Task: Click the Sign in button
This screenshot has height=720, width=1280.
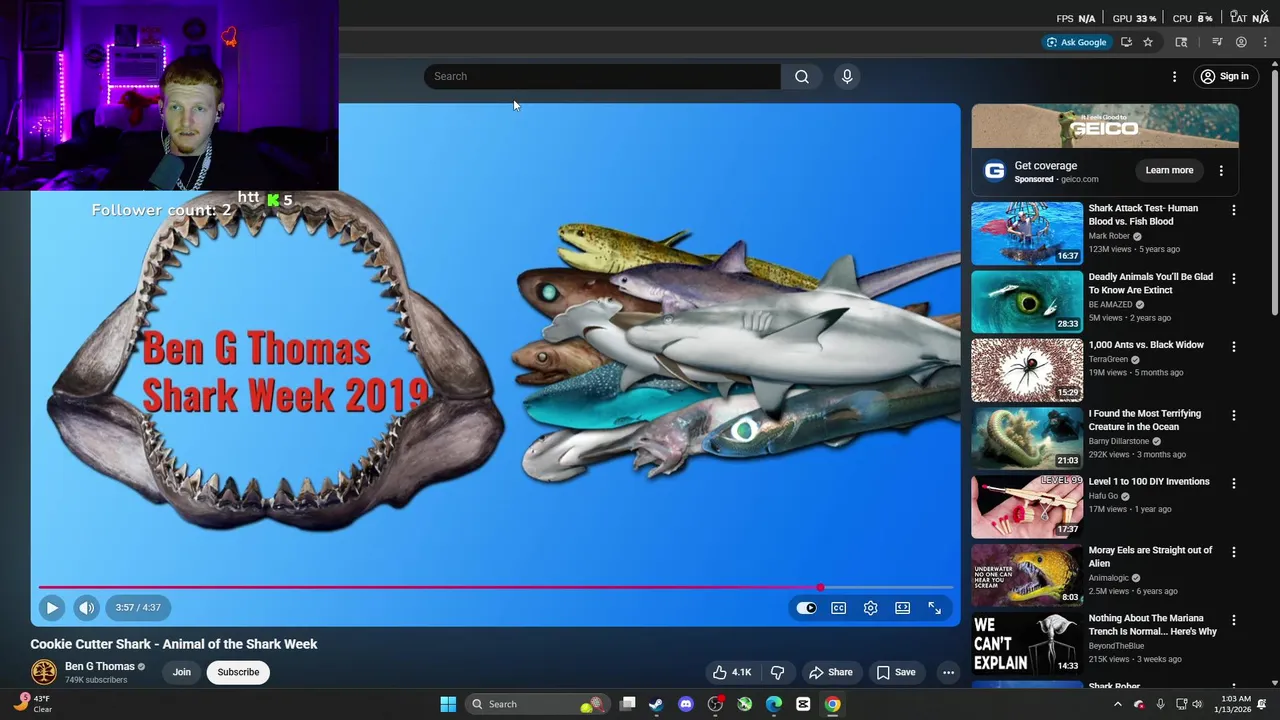Action: 1225,76
